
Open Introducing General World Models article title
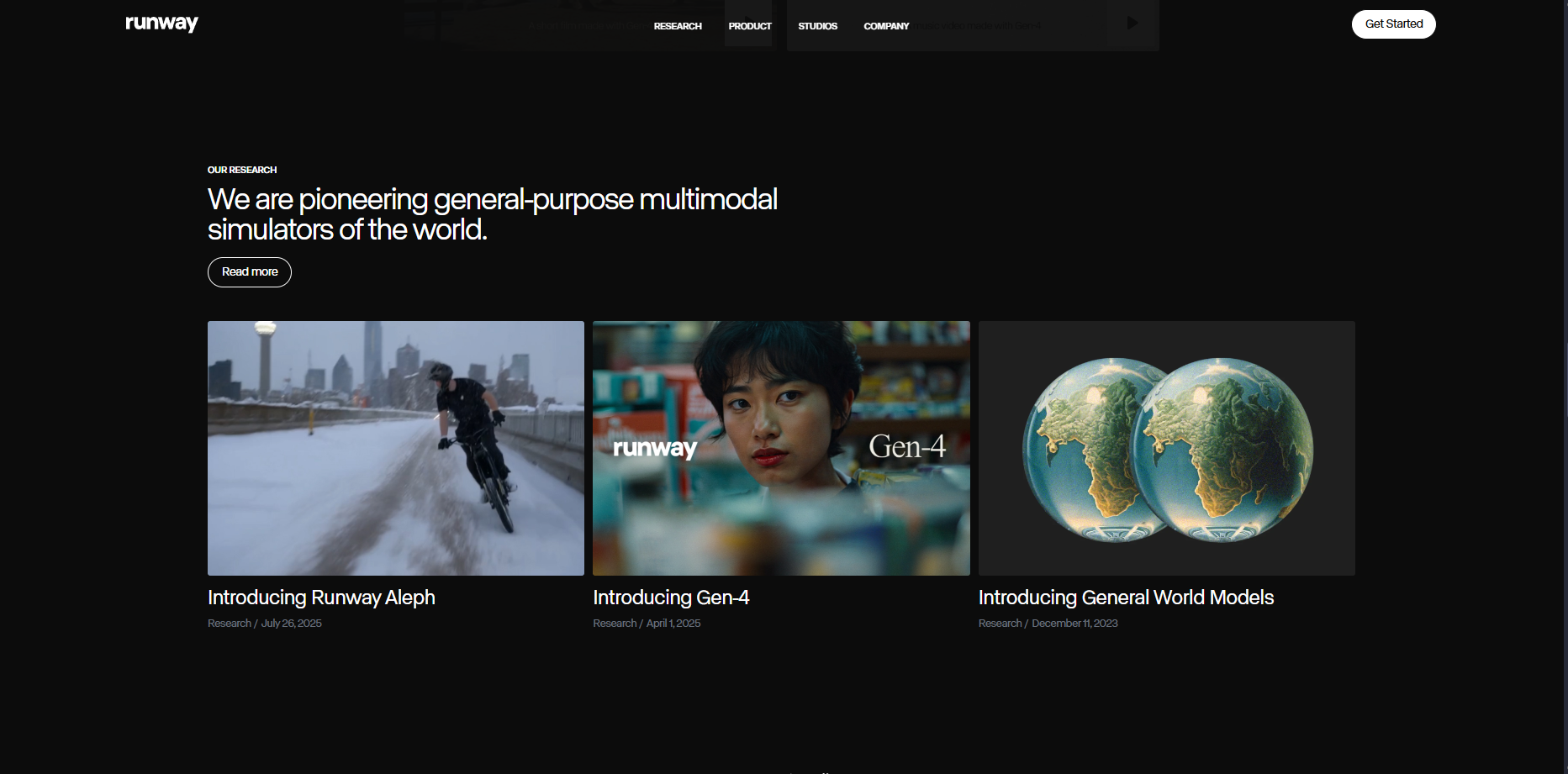[1126, 598]
